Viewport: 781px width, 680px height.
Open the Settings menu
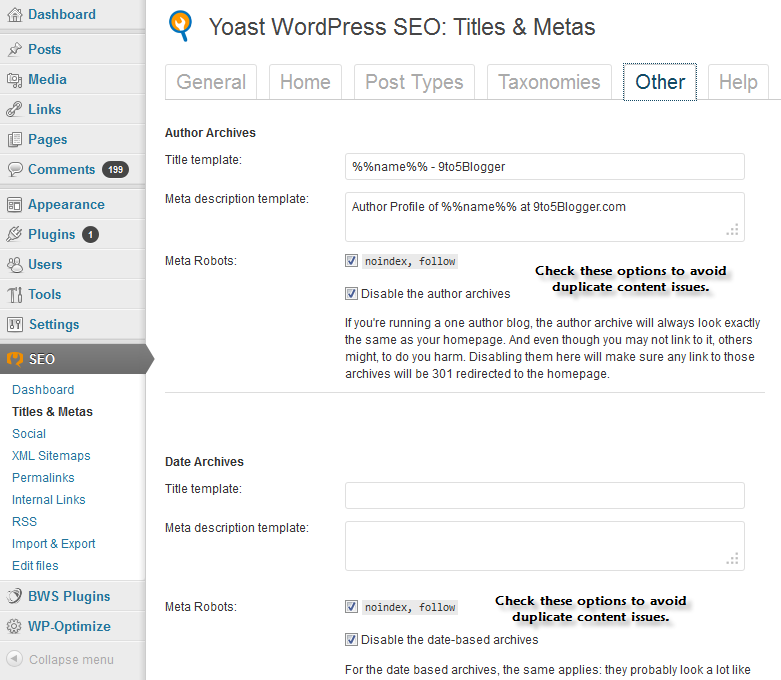[x=54, y=324]
